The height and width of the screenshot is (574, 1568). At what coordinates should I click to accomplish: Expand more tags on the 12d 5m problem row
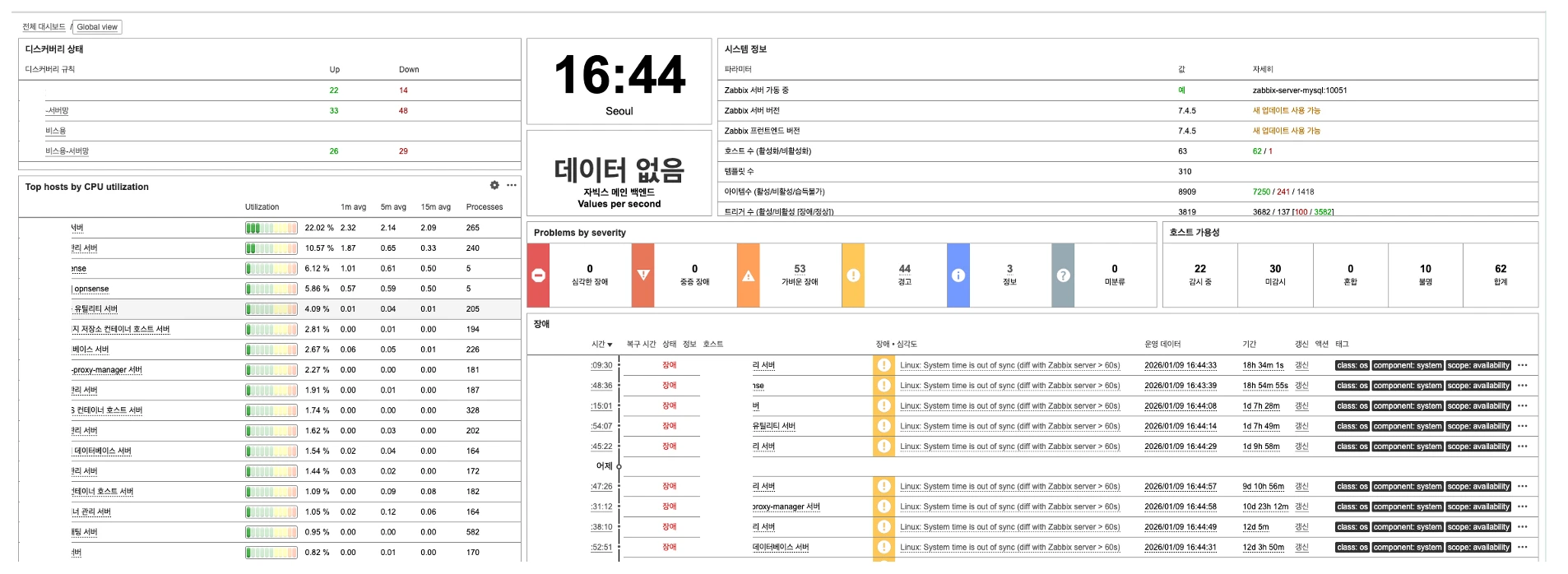(x=1523, y=527)
